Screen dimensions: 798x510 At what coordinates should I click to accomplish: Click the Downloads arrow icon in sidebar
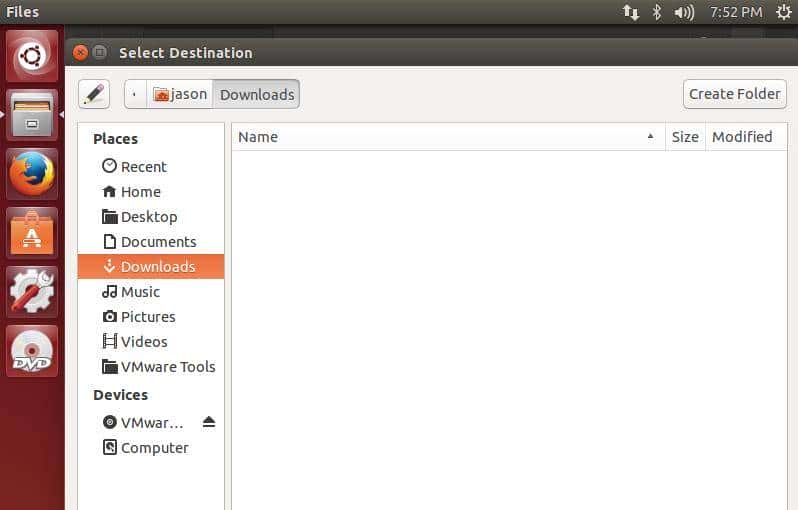coord(109,266)
